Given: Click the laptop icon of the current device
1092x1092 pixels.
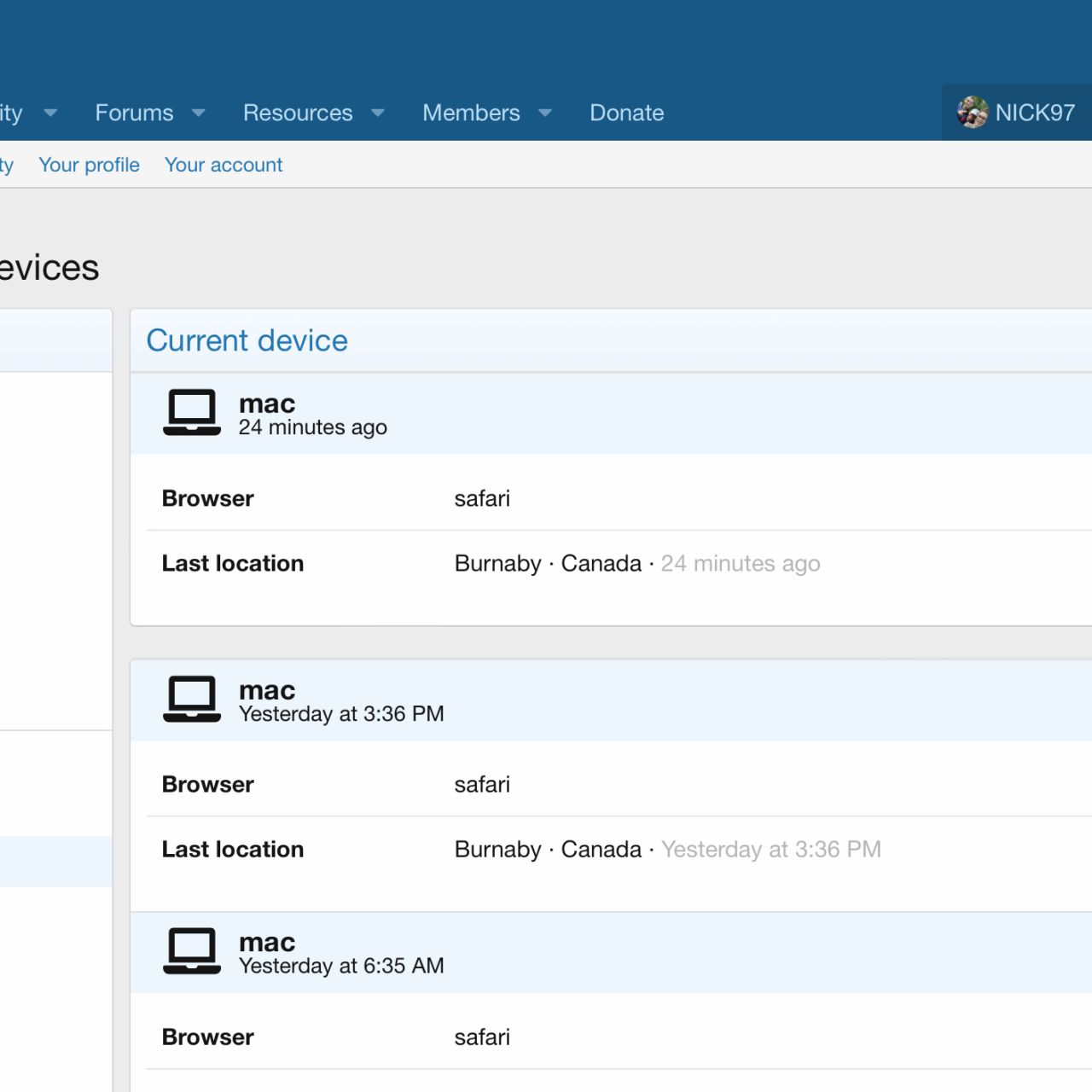Looking at the screenshot, I should (x=192, y=413).
